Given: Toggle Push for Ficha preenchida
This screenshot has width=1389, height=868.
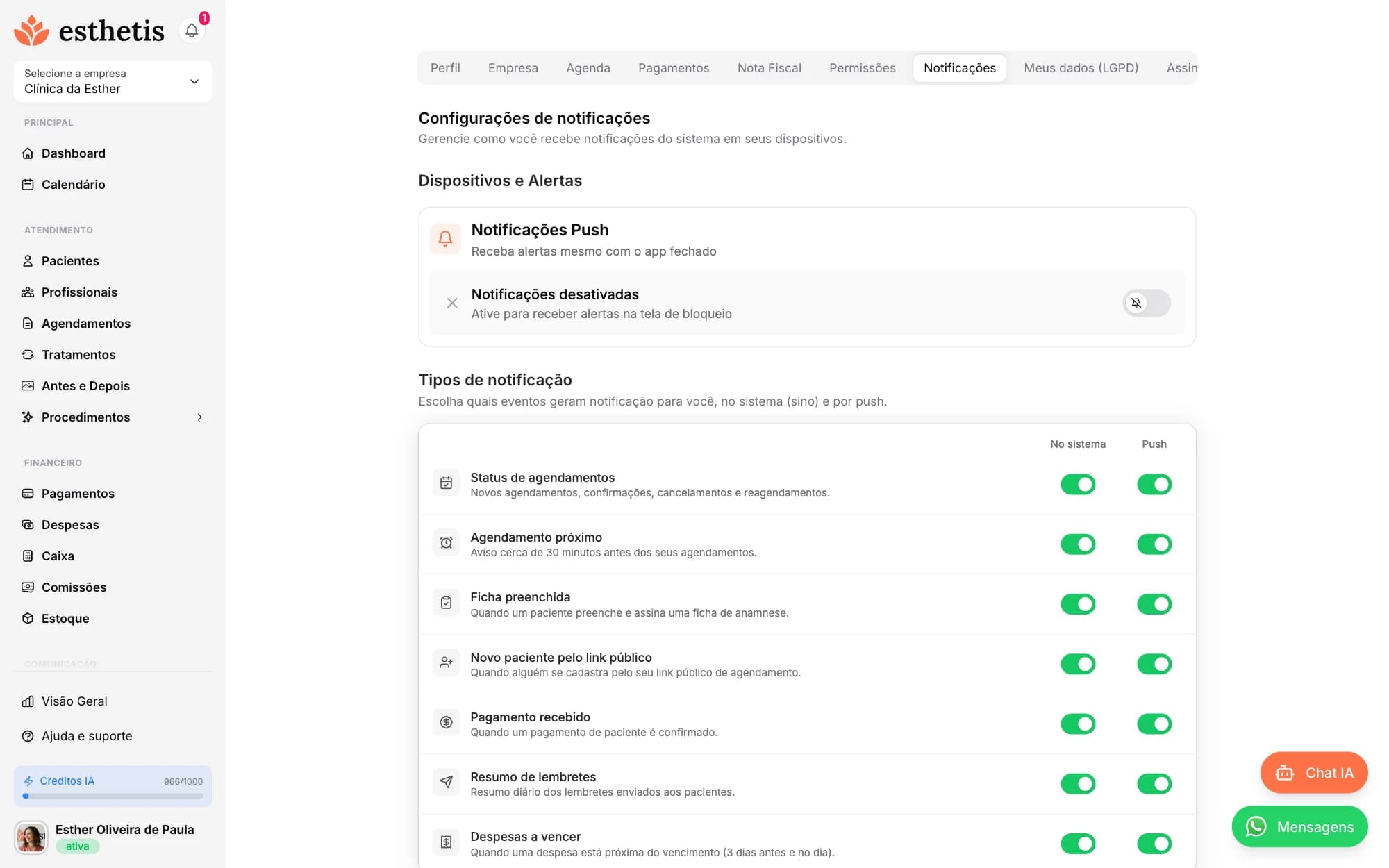Looking at the screenshot, I should (1154, 604).
